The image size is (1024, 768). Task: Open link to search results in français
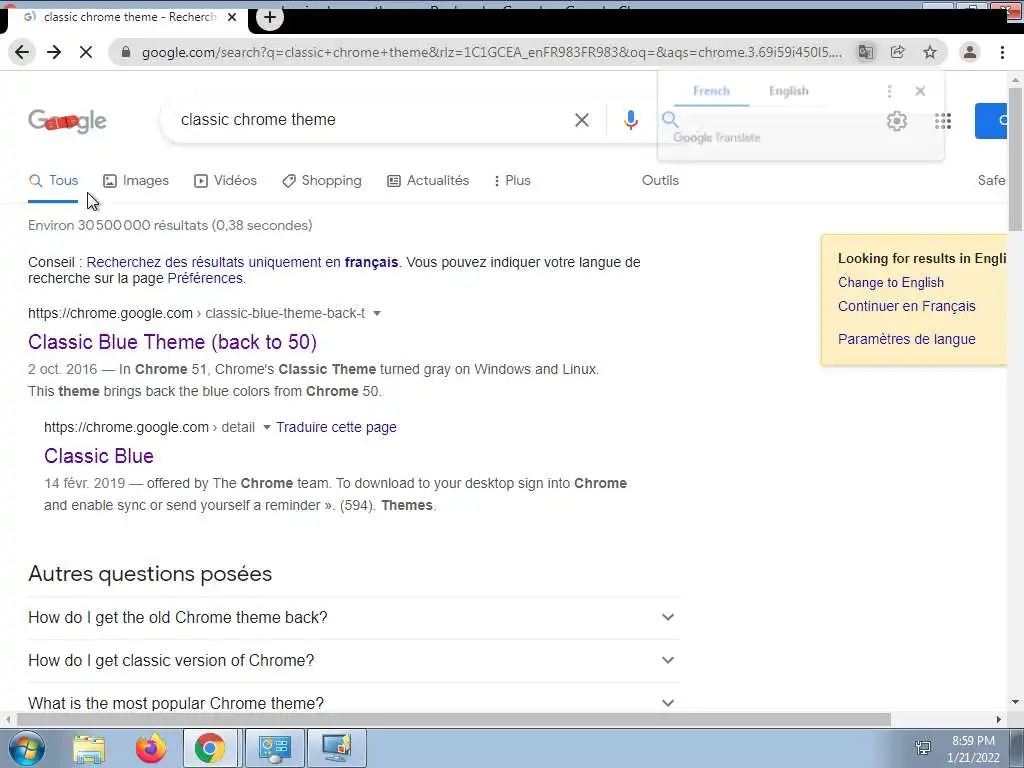point(242,263)
